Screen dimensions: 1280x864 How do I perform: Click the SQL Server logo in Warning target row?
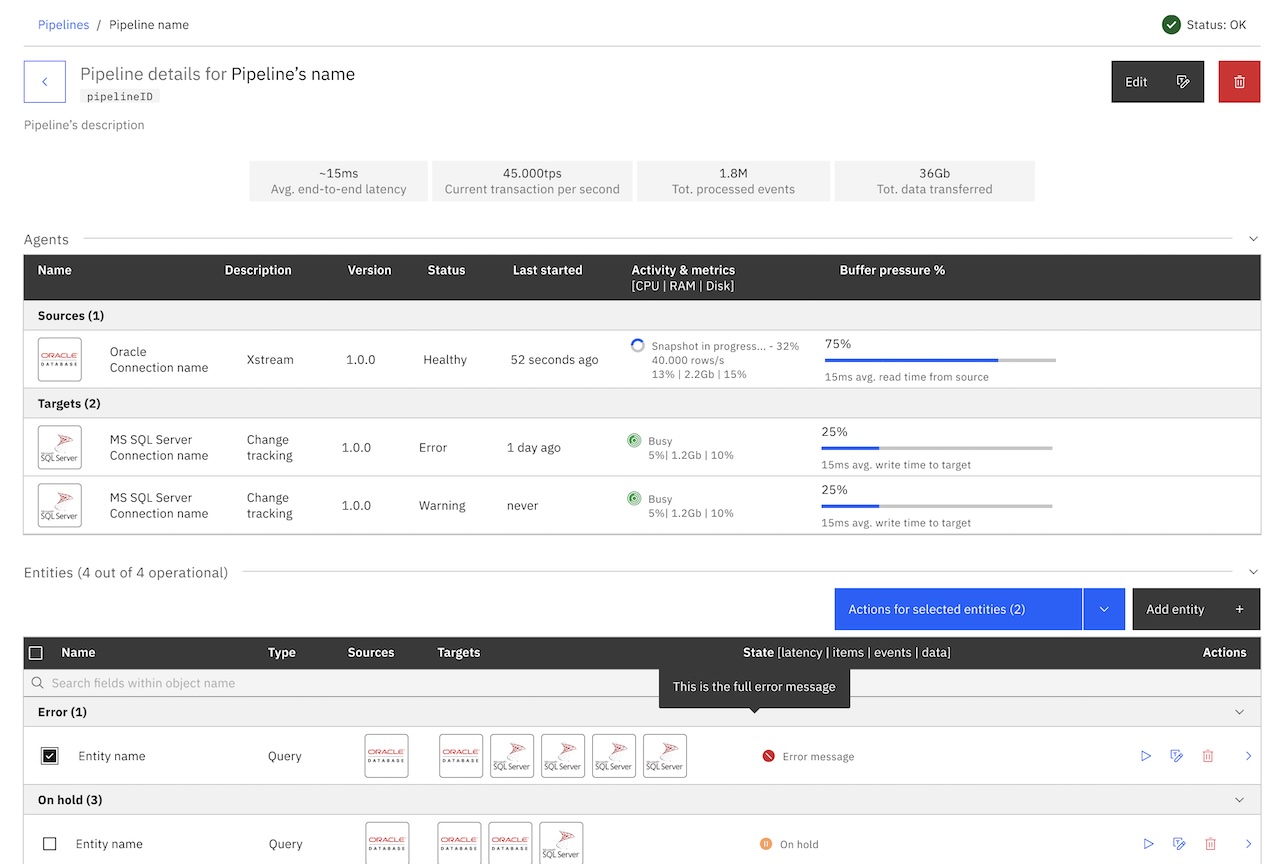(x=60, y=505)
